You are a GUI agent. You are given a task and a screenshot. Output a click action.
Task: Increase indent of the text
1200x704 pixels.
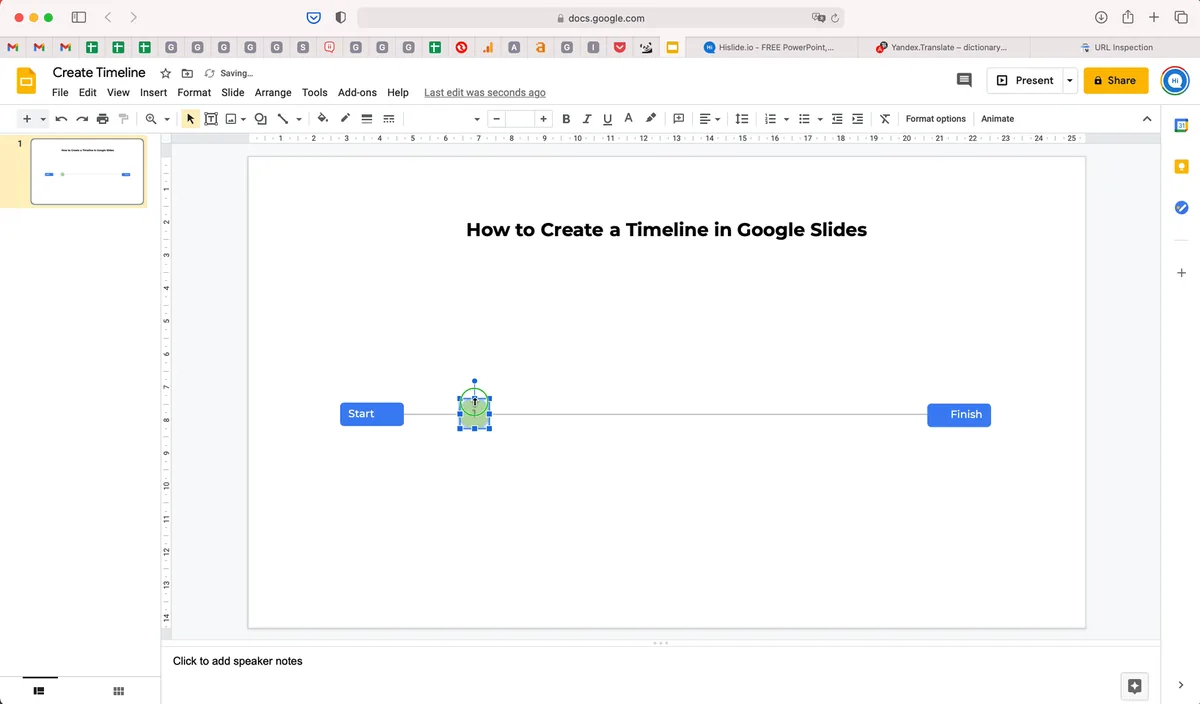(x=858, y=119)
